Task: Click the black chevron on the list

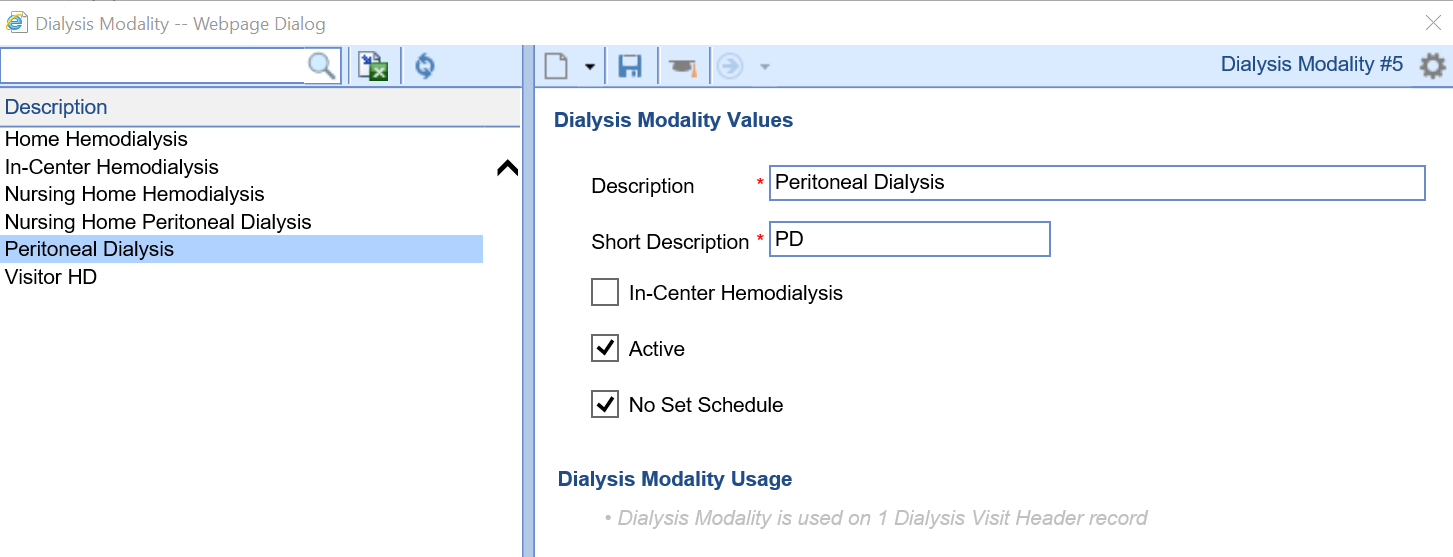Action: 507,168
